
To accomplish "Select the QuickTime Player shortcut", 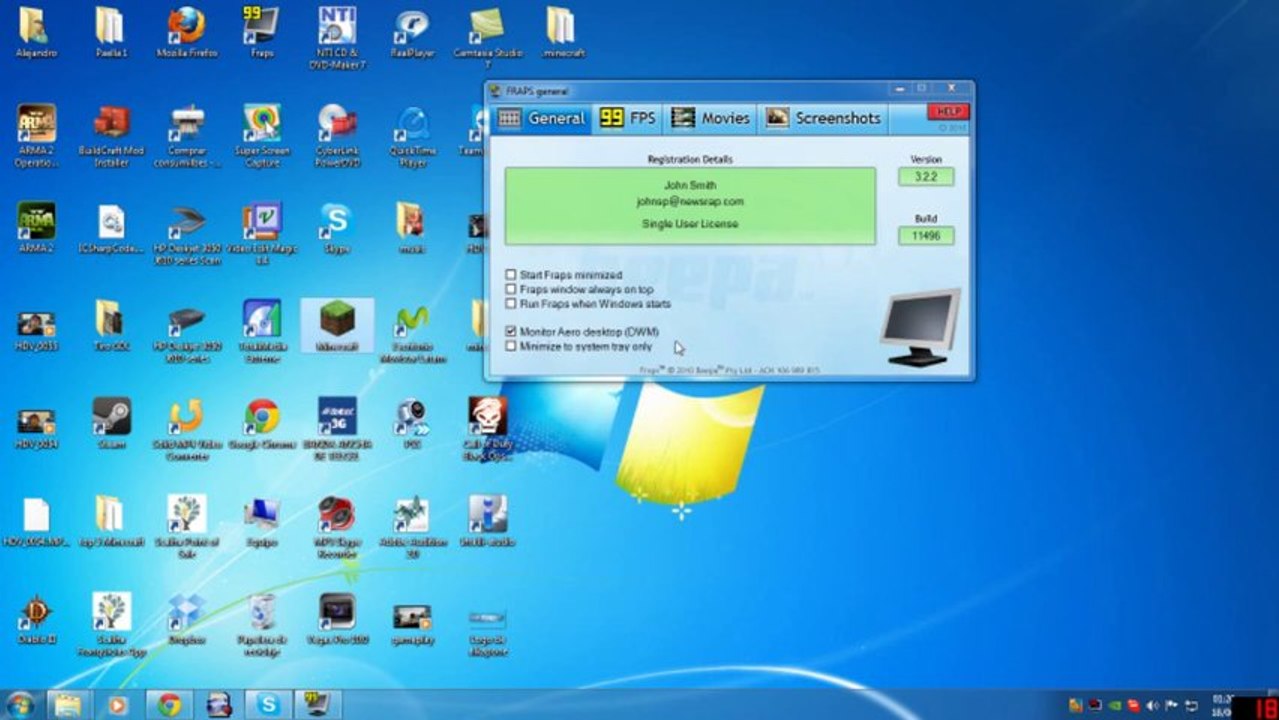I will [412, 135].
